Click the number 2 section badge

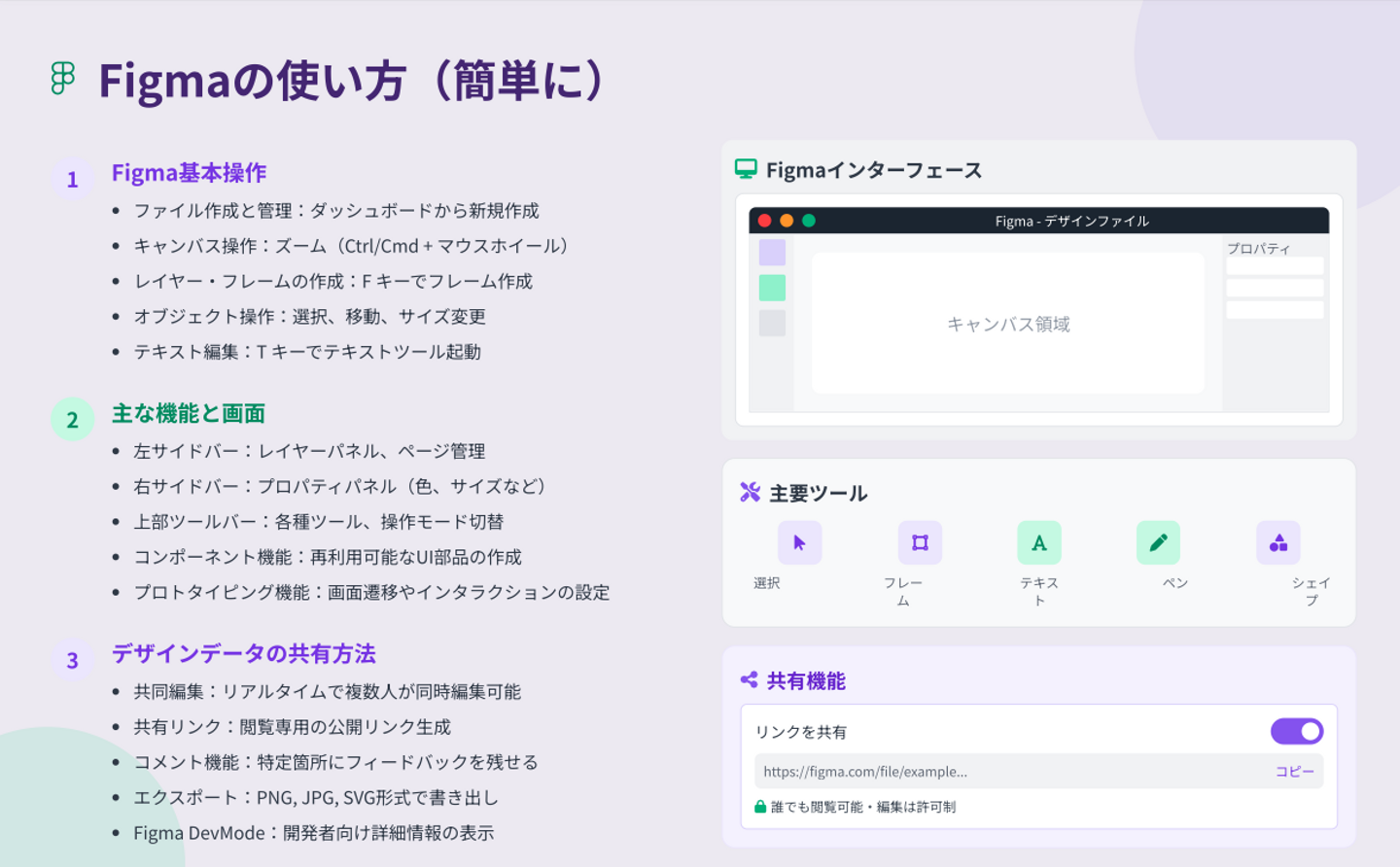pos(72,420)
